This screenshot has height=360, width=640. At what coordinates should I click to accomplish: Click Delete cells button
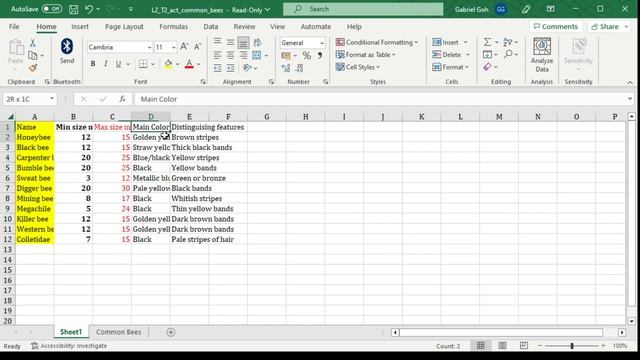(447, 55)
